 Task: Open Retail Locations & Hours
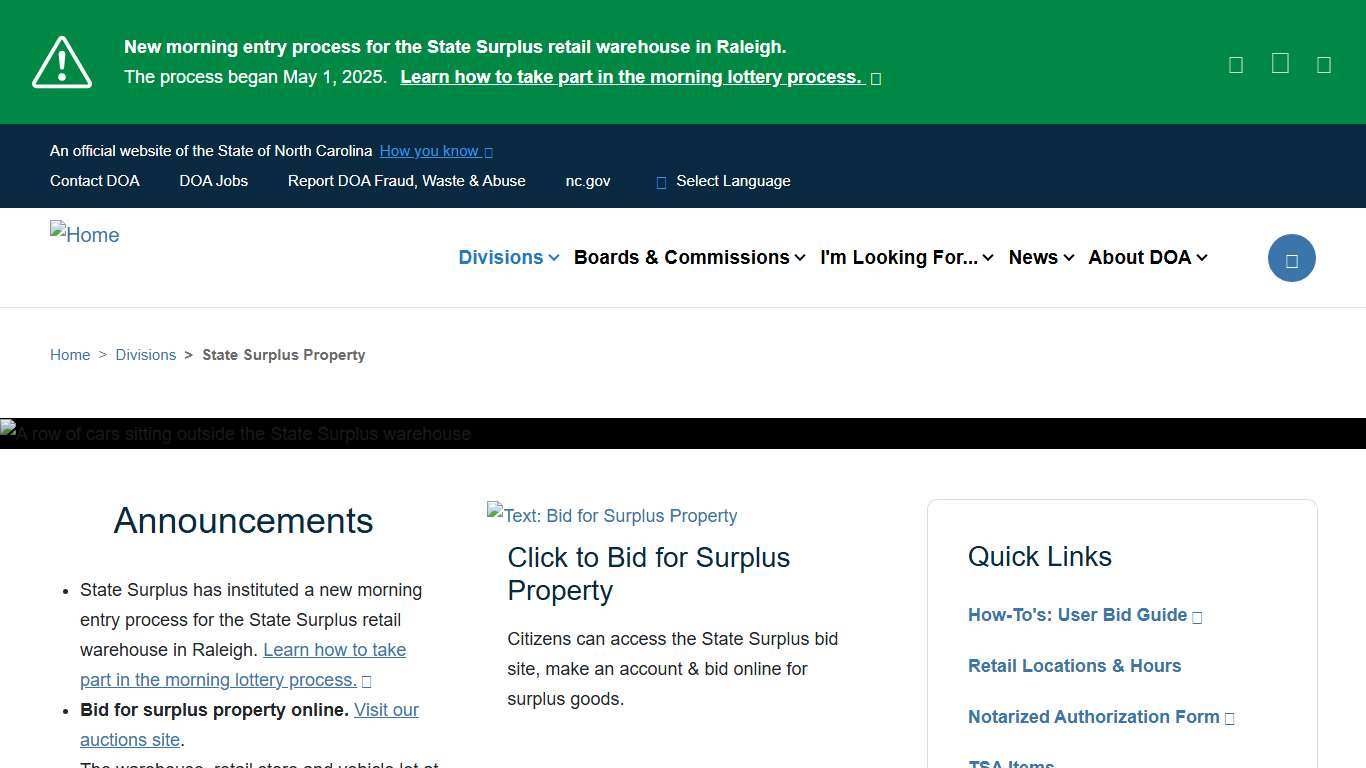[x=1074, y=666]
